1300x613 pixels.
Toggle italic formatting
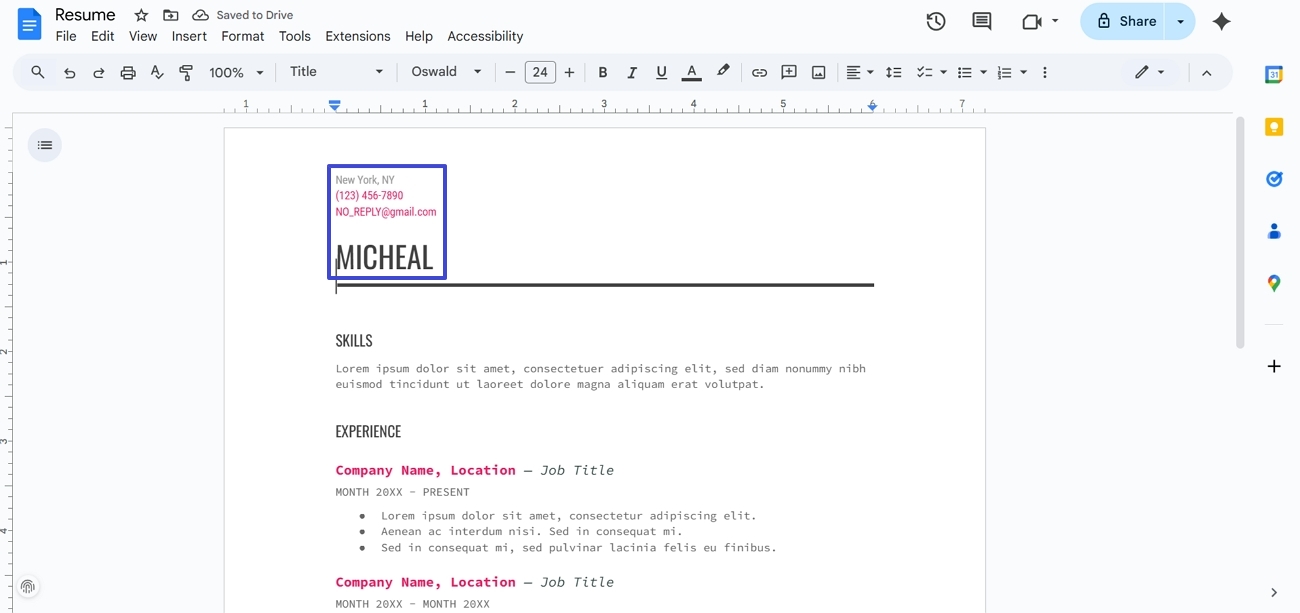632,72
